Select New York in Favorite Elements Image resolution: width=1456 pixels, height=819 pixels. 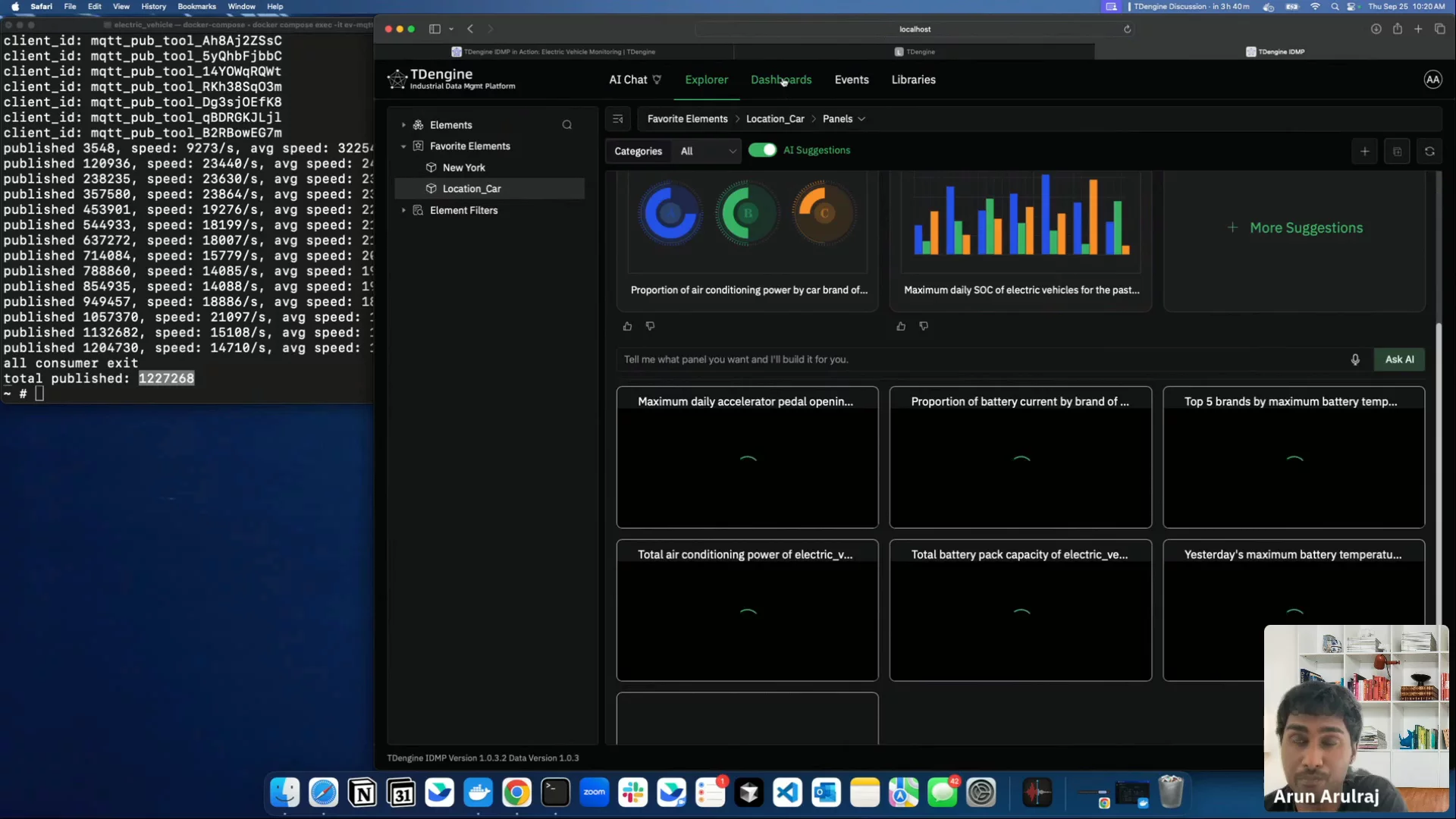pyautogui.click(x=463, y=168)
